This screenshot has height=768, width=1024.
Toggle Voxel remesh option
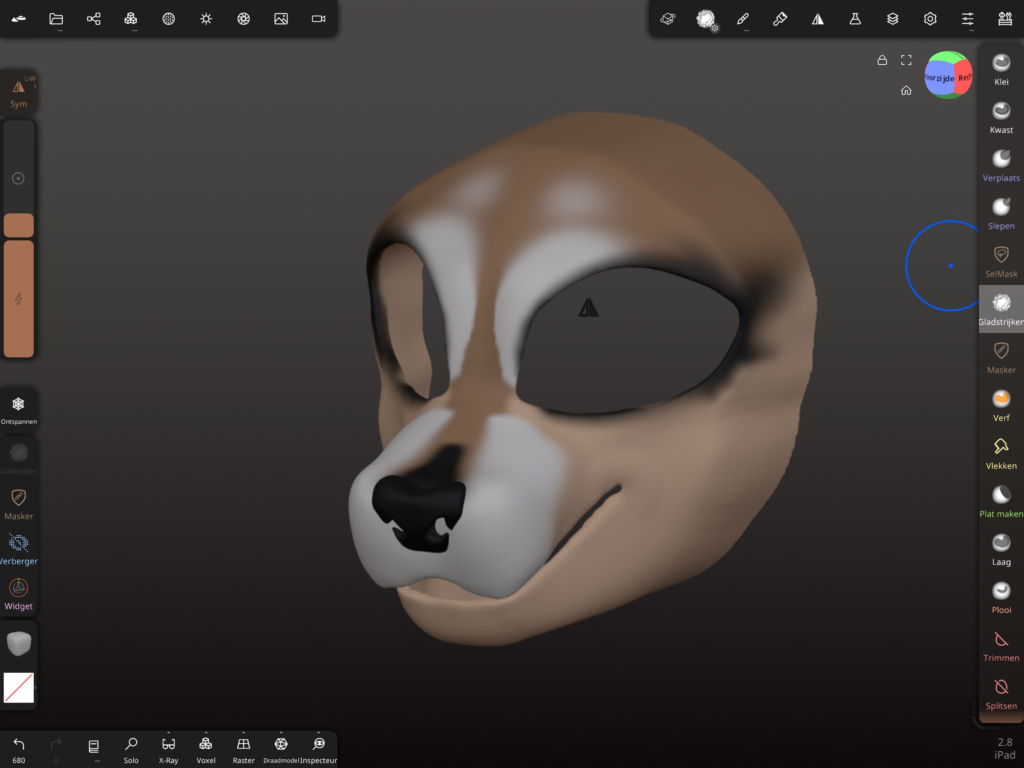click(206, 749)
